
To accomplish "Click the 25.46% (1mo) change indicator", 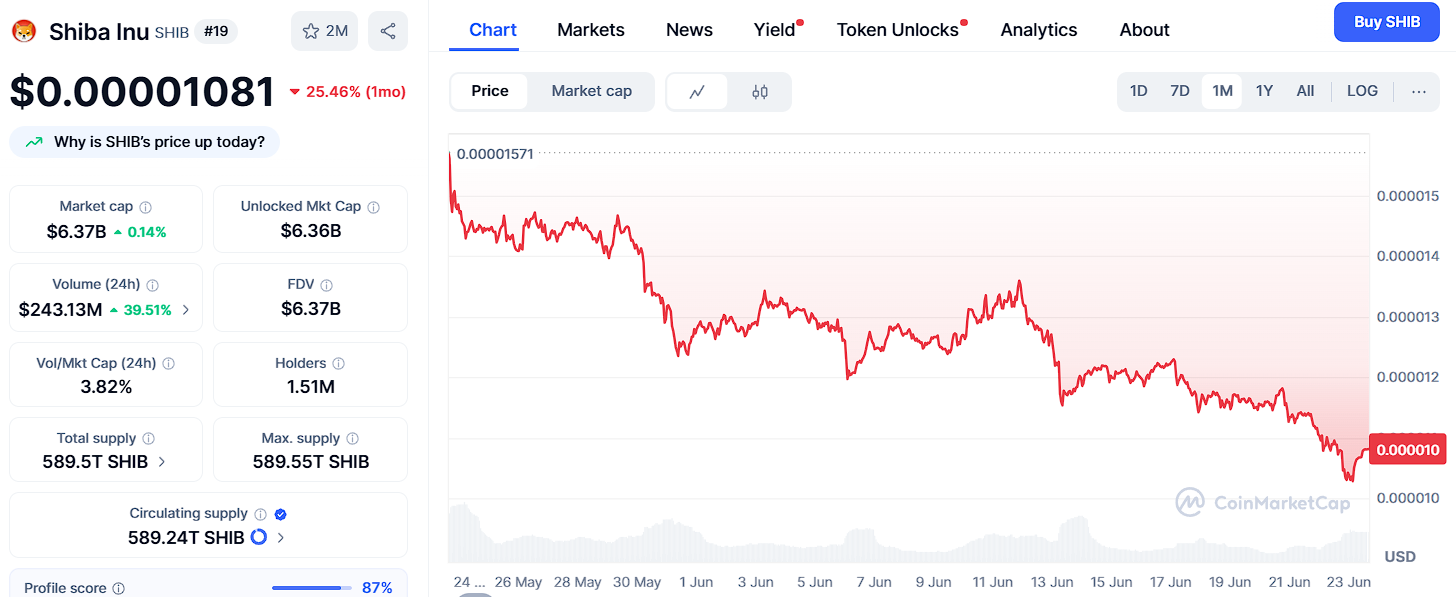I will coord(347,92).
